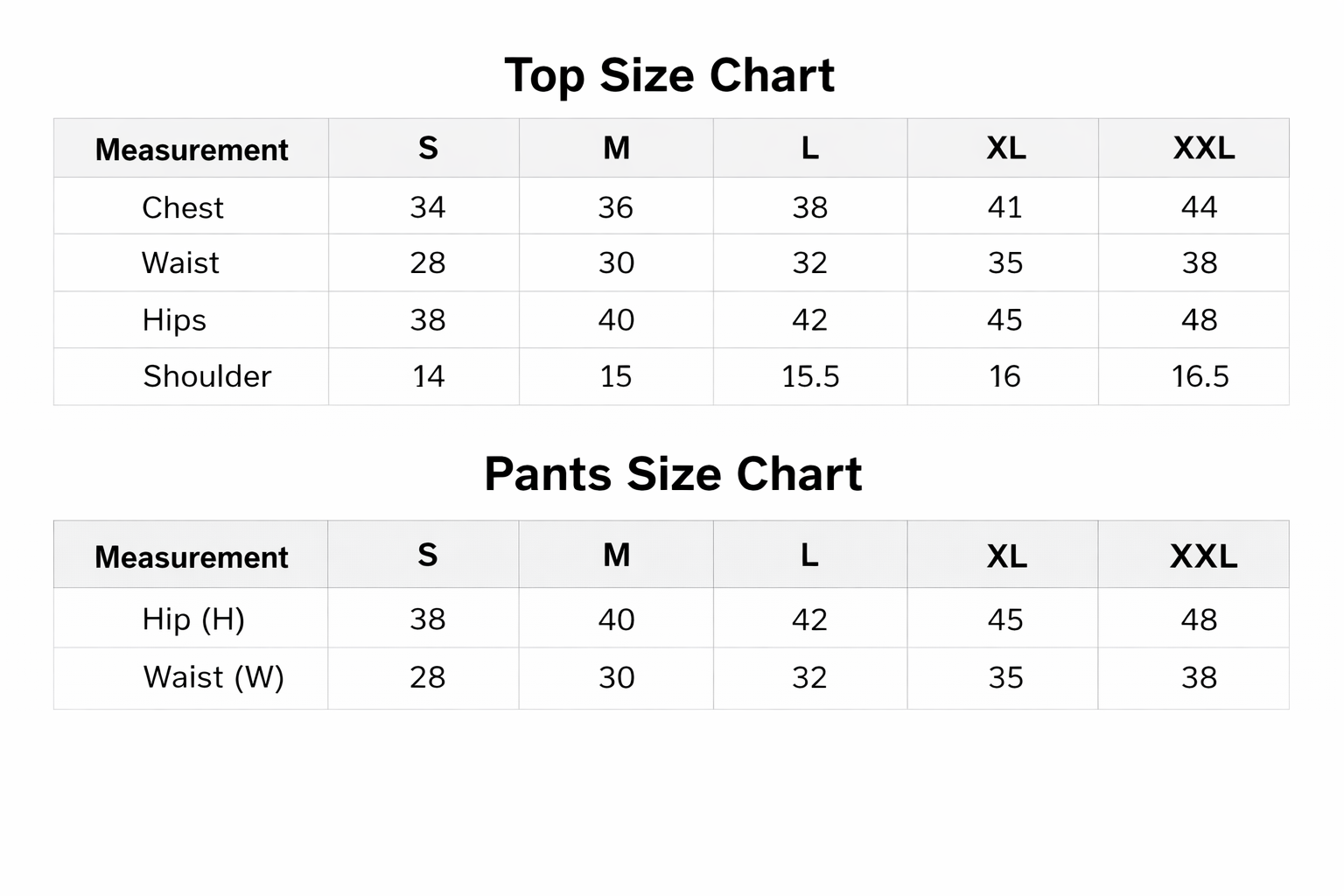Select the Chest row label

[x=183, y=207]
